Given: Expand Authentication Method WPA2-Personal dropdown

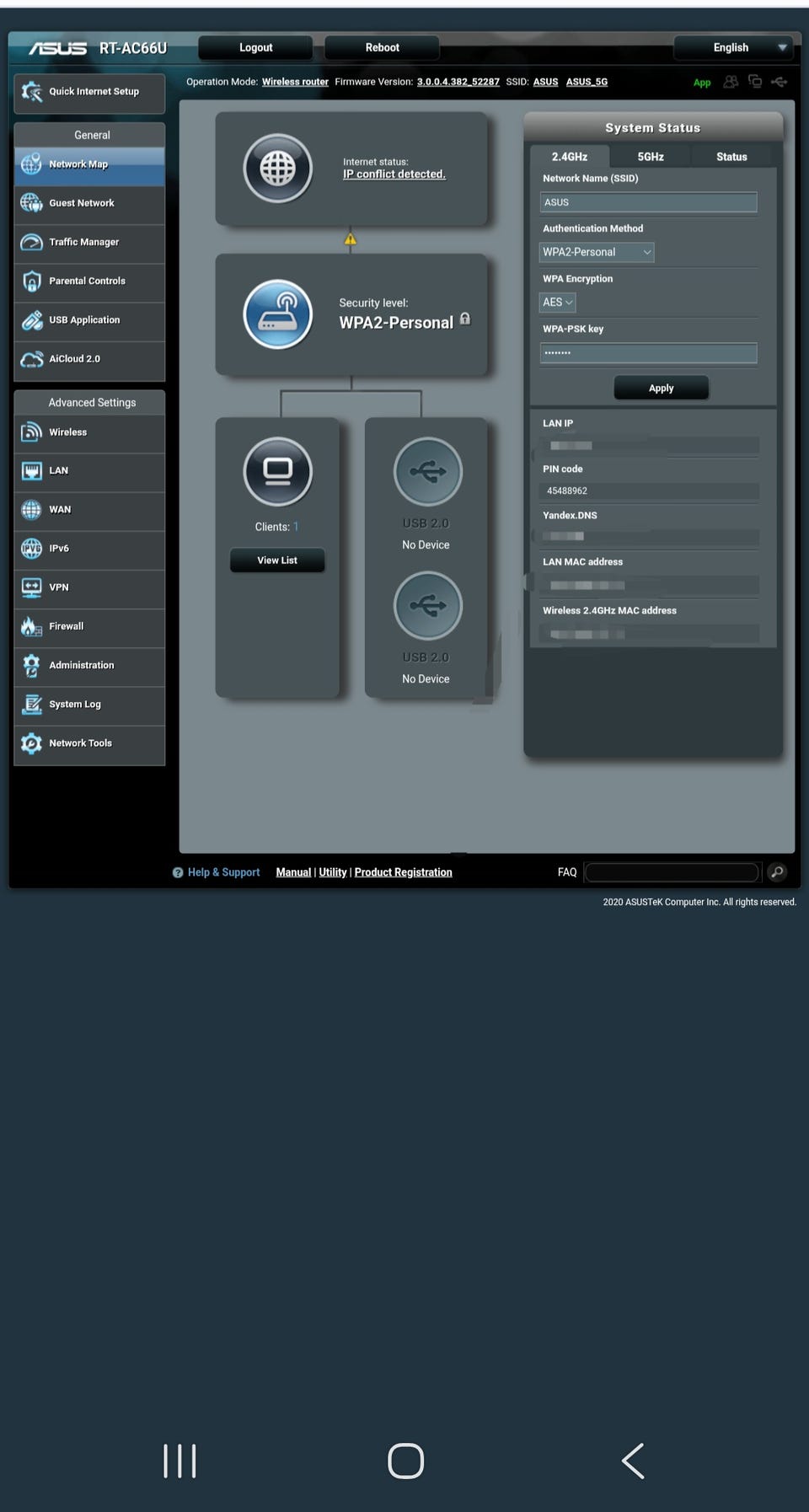Looking at the screenshot, I should point(597,252).
